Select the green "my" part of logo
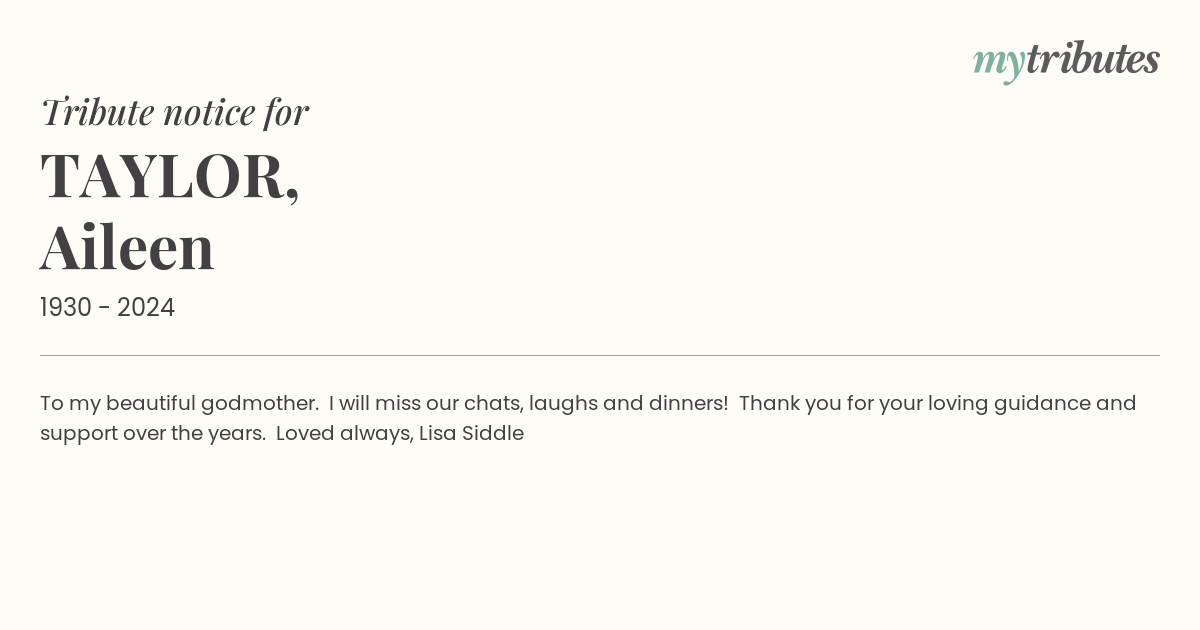This screenshot has height=630, width=1200. pos(998,64)
